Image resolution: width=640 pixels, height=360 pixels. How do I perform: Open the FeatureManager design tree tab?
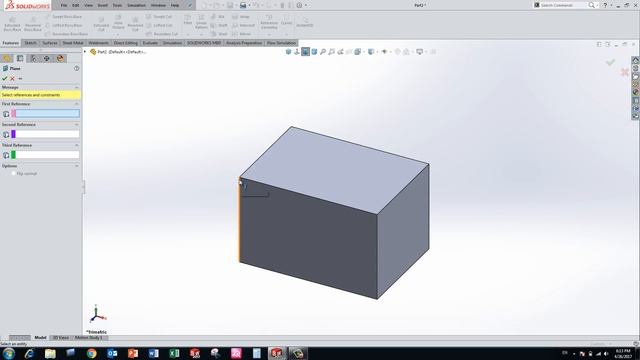coord(7,58)
